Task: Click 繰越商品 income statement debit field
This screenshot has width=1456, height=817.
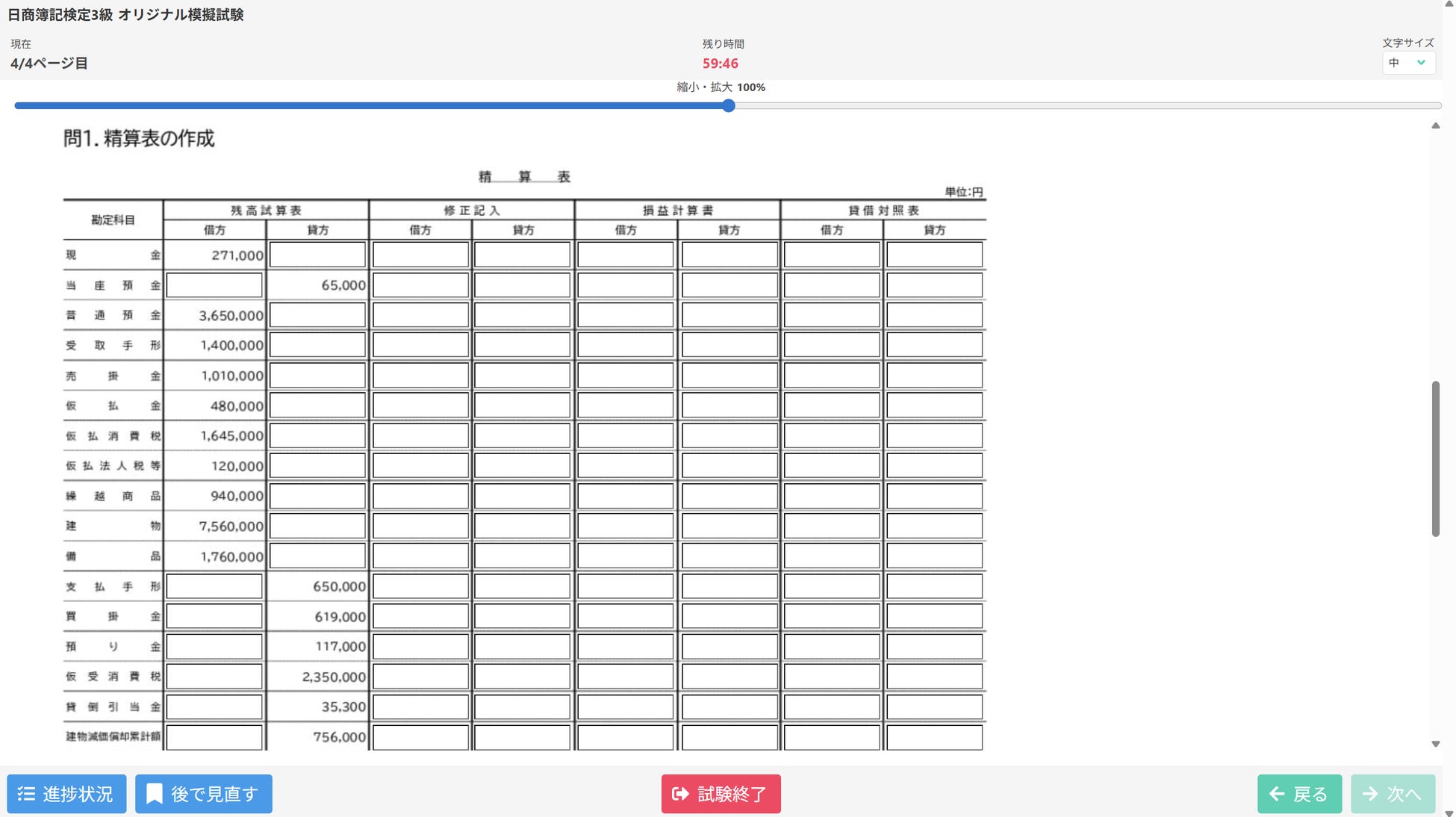Action: 625,496
